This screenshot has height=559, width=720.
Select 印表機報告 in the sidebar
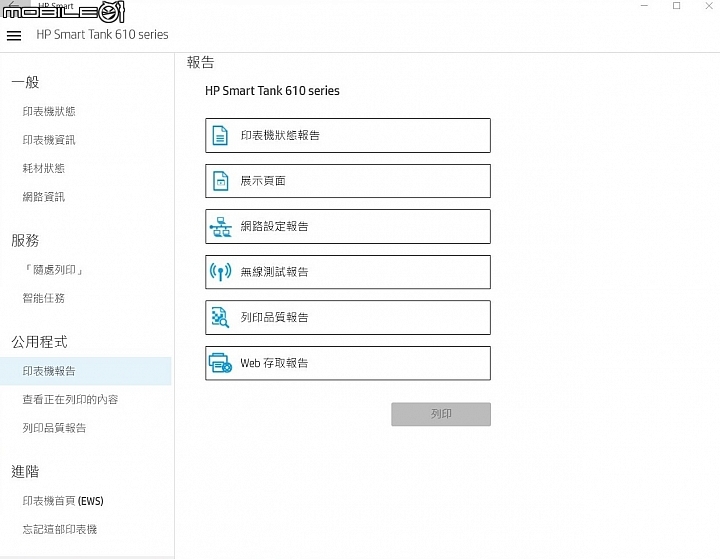(85, 371)
